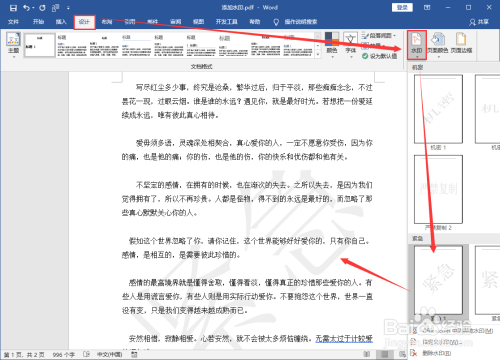Open the 开发工具 ribbon tab

226,22
